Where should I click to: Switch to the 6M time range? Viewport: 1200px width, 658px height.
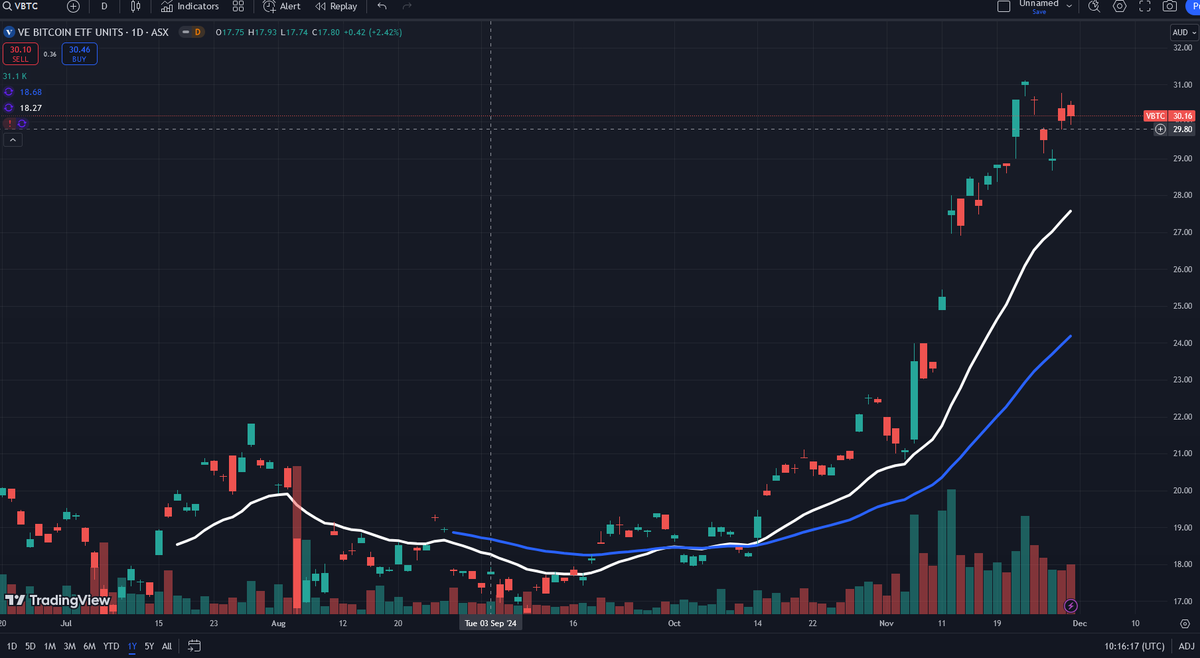[90, 646]
